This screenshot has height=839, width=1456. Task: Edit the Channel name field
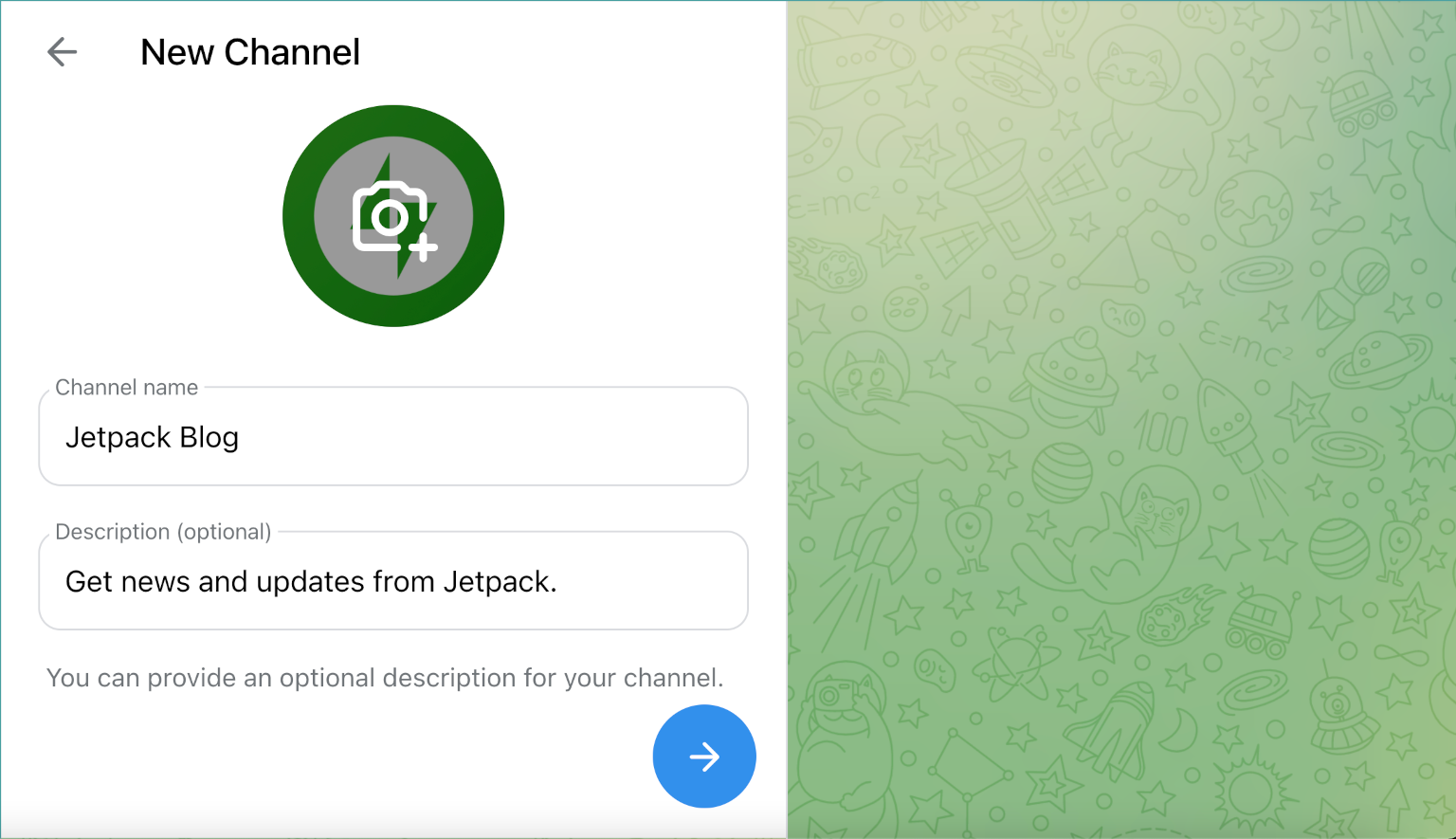coord(393,437)
